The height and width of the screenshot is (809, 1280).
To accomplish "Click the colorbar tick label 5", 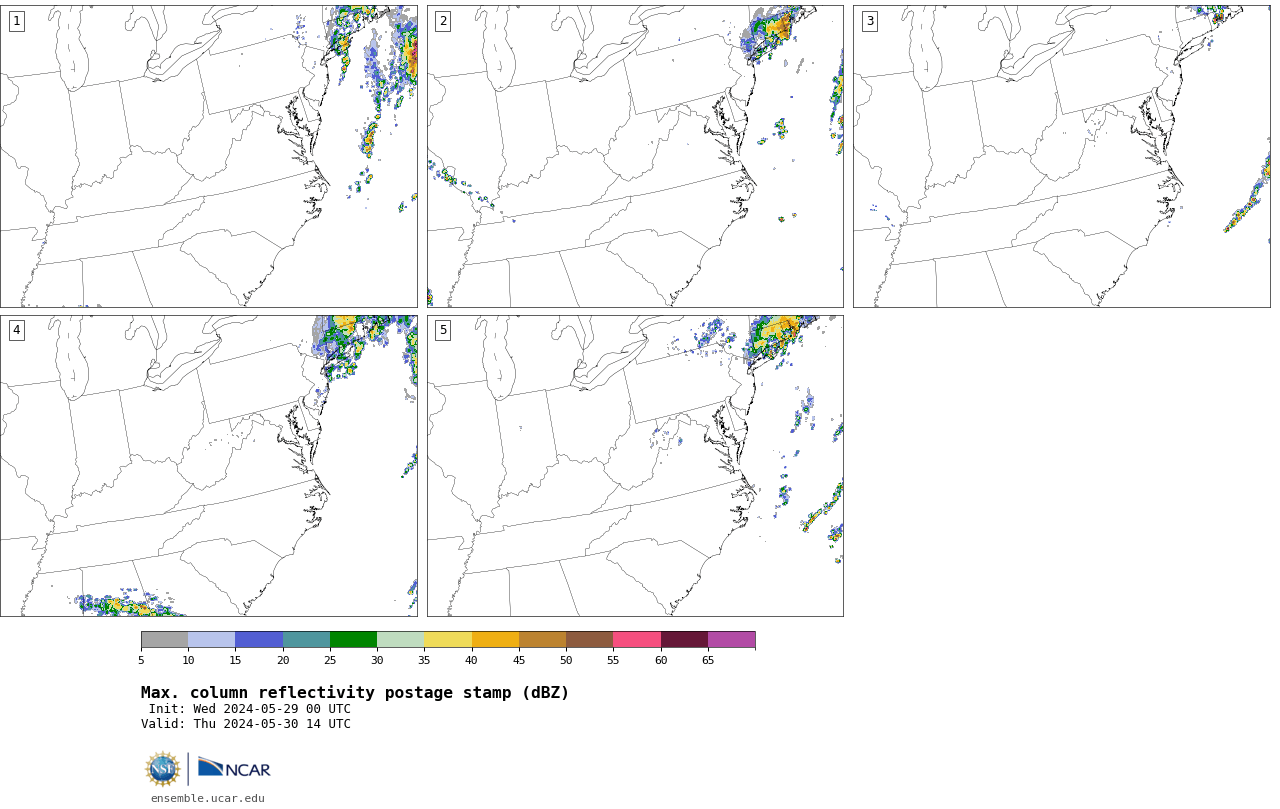I will point(141,660).
